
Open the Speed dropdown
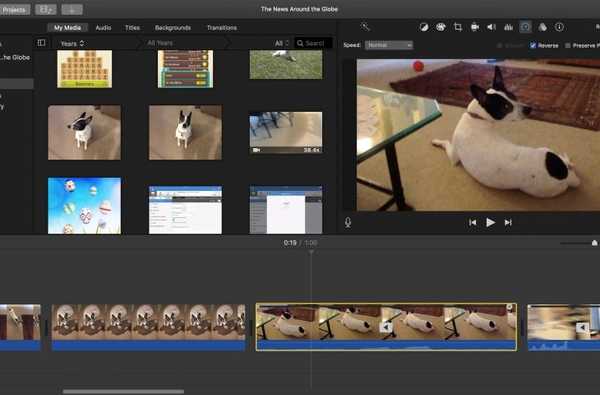pyautogui.click(x=389, y=45)
